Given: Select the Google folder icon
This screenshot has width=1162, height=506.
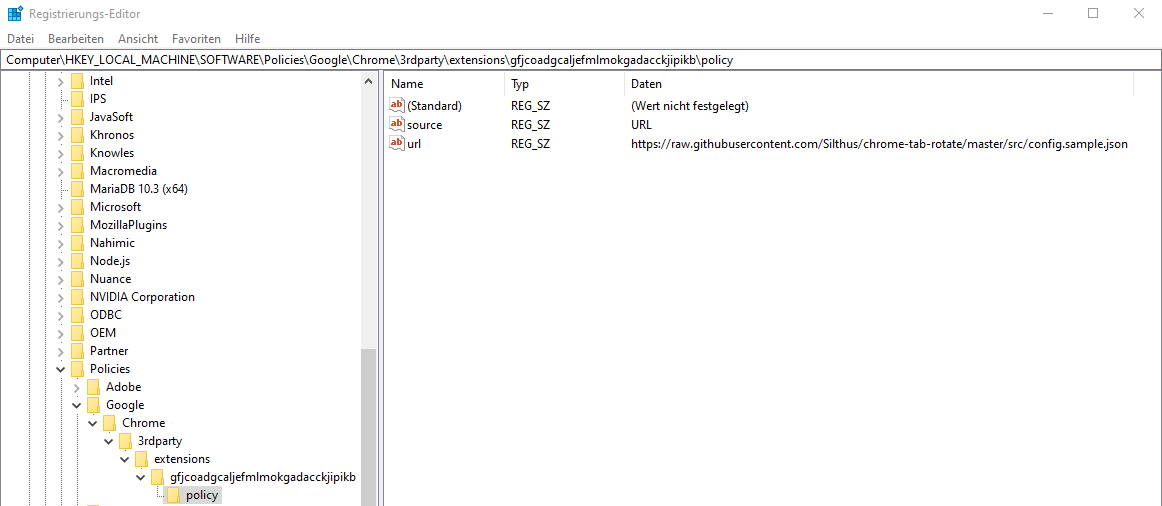Looking at the screenshot, I should pos(93,405).
